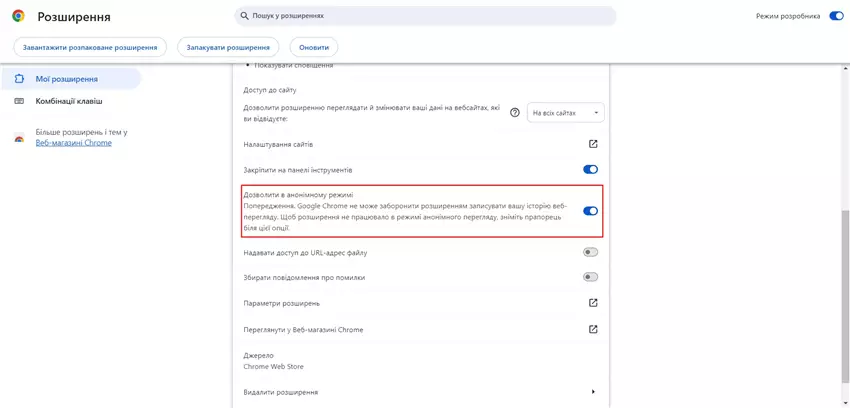Enable Збирати повідомлення про помилки toggle

tap(590, 277)
